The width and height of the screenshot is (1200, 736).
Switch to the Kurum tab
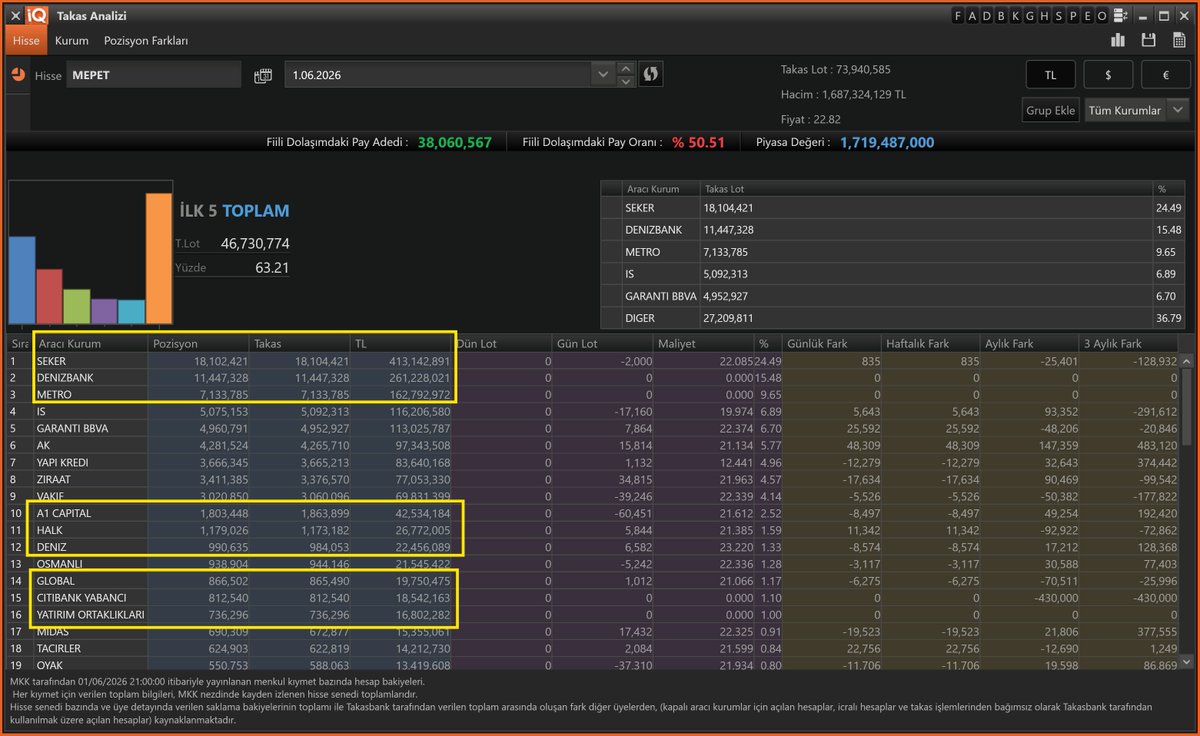[x=72, y=41]
